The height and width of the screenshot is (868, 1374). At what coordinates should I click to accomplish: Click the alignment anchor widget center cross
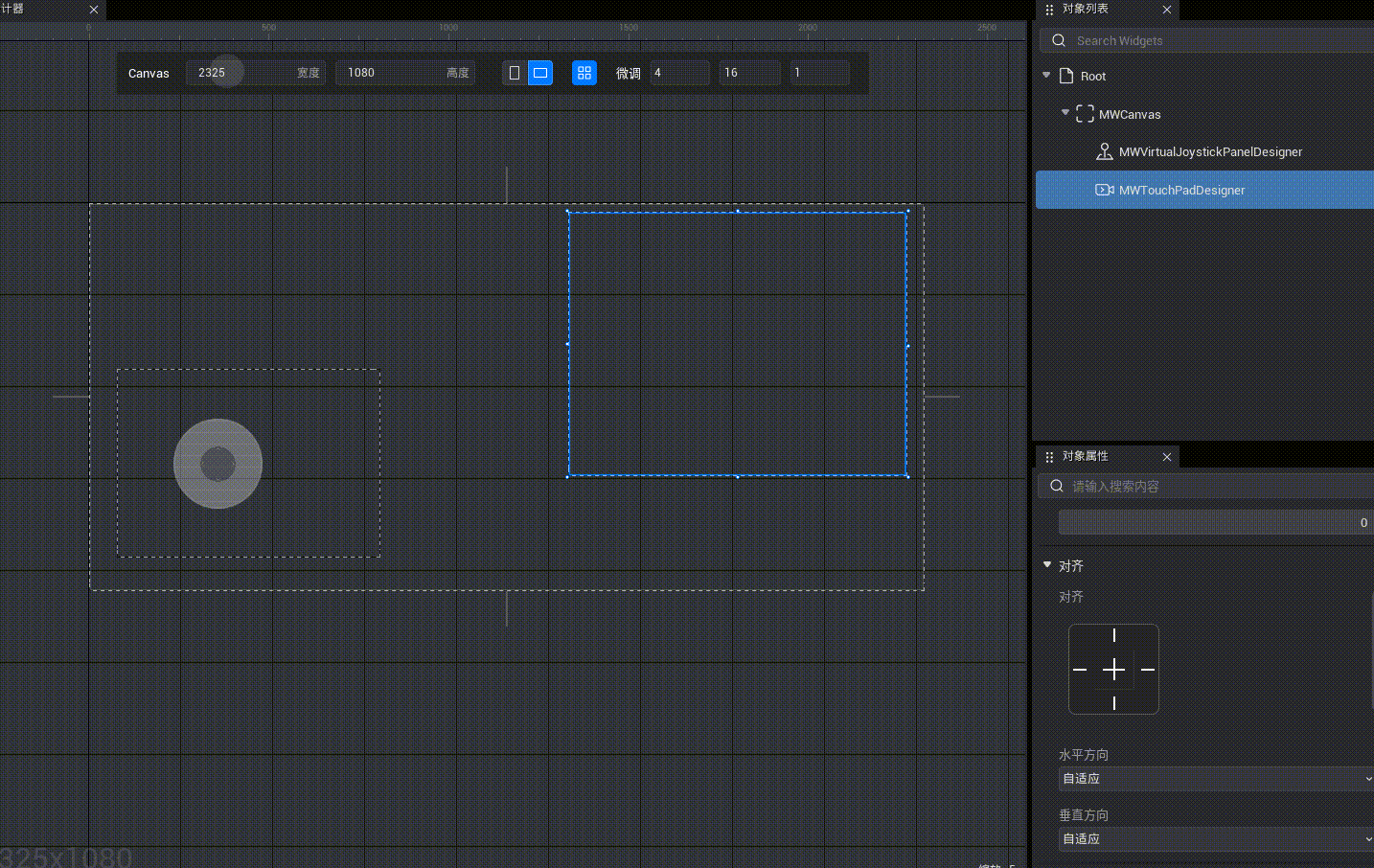point(1113,670)
